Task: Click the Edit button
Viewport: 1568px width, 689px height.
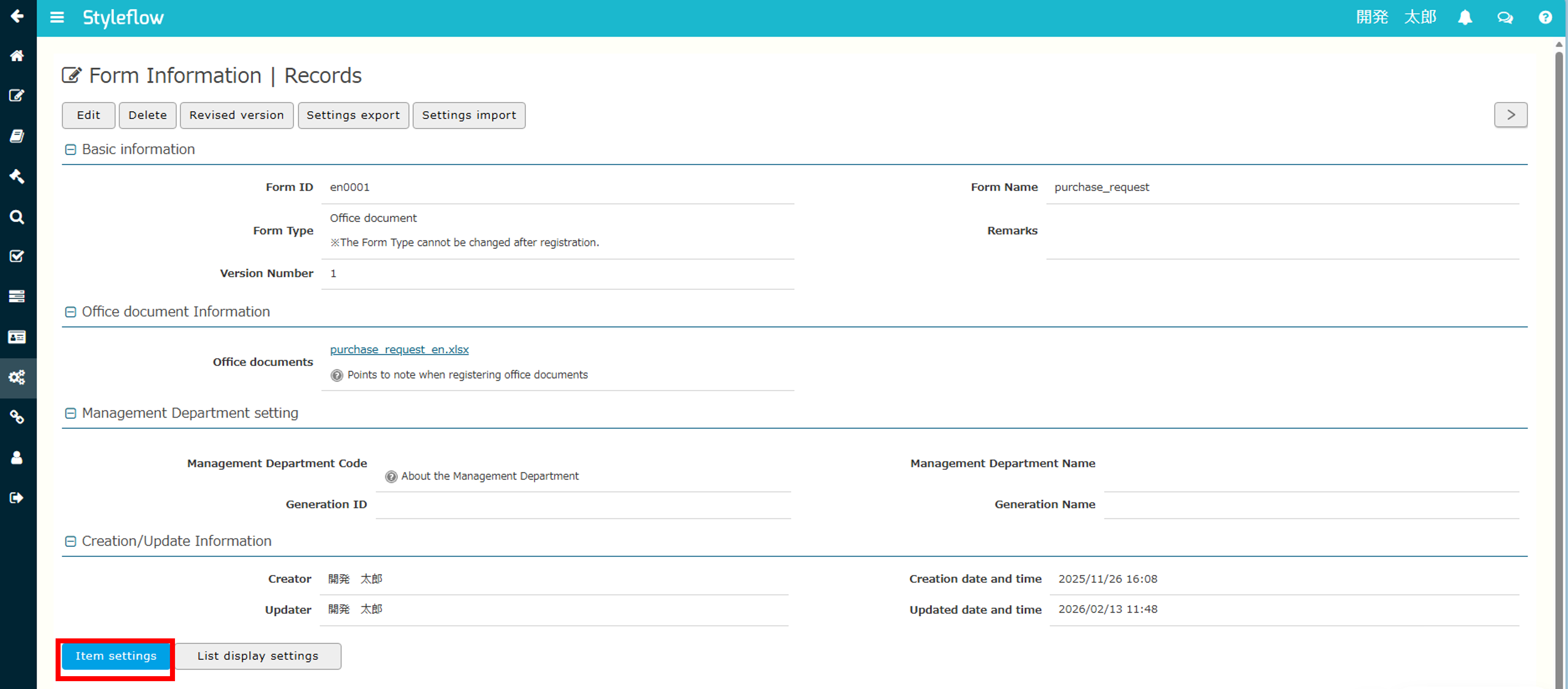Action: pos(88,115)
